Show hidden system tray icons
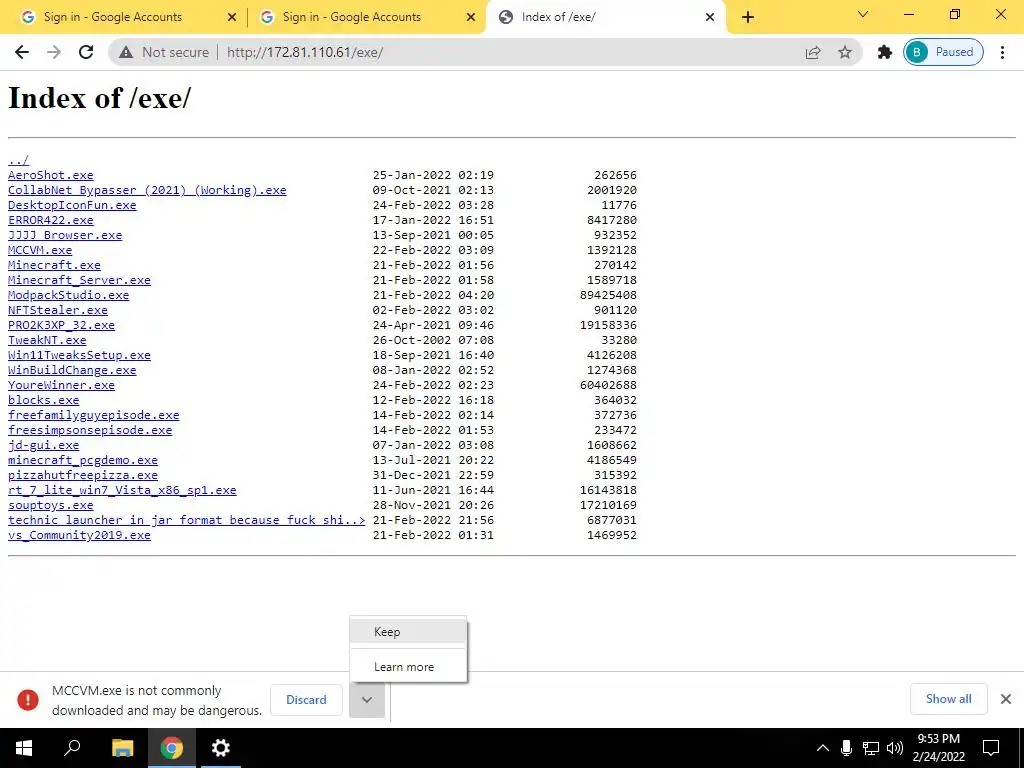This screenshot has width=1024, height=768. [x=823, y=748]
